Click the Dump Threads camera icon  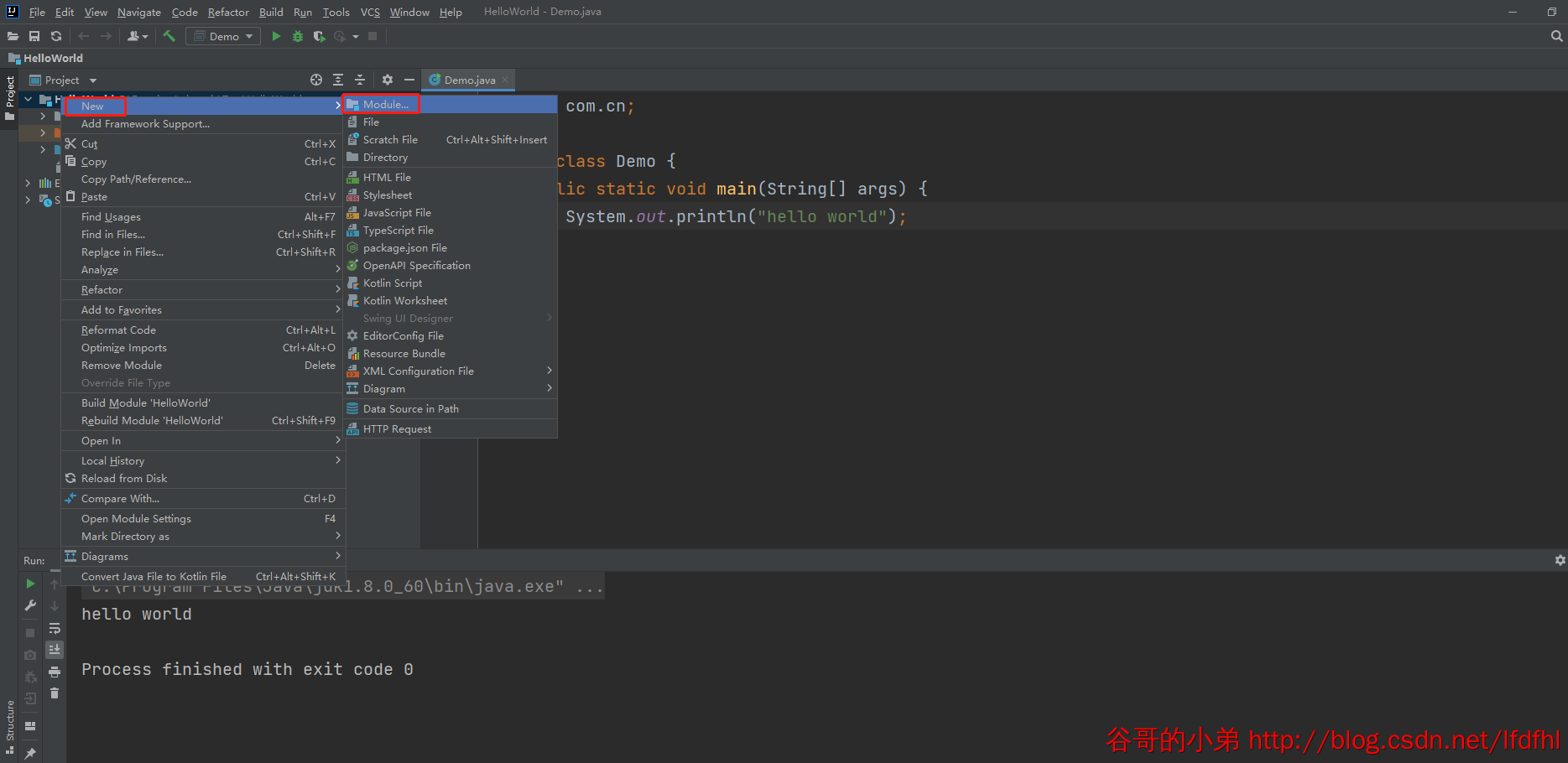coord(30,655)
